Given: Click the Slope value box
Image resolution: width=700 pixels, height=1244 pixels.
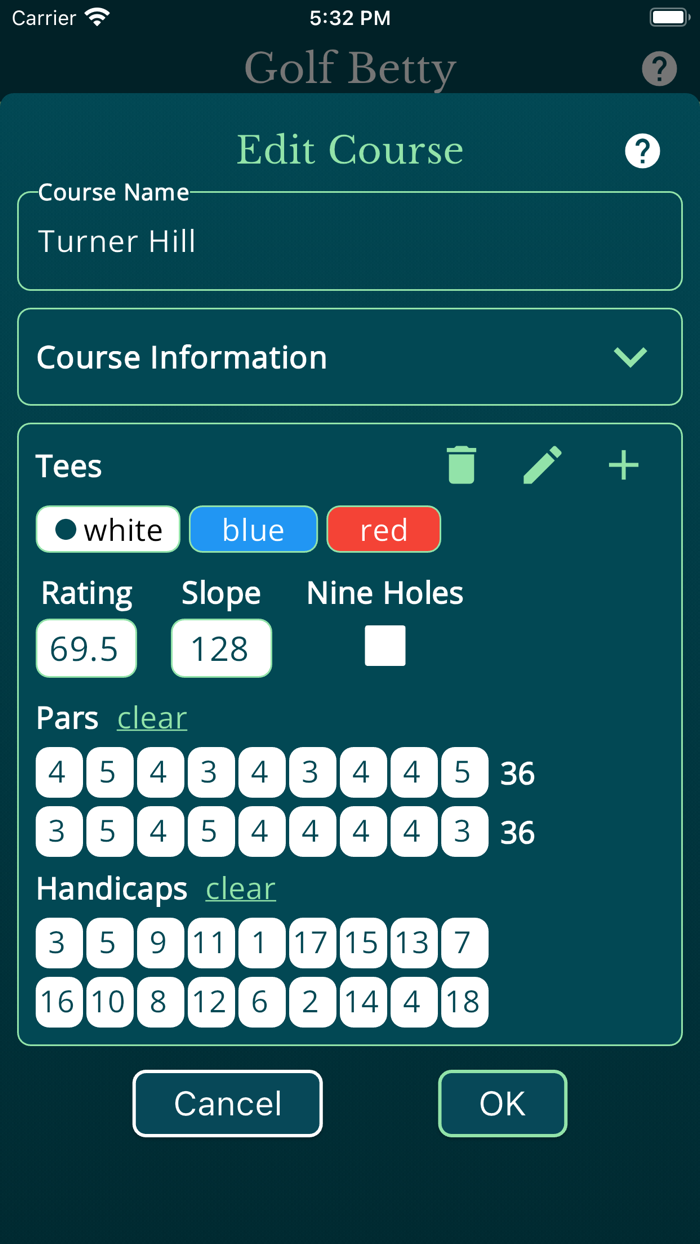Looking at the screenshot, I should click(x=221, y=648).
